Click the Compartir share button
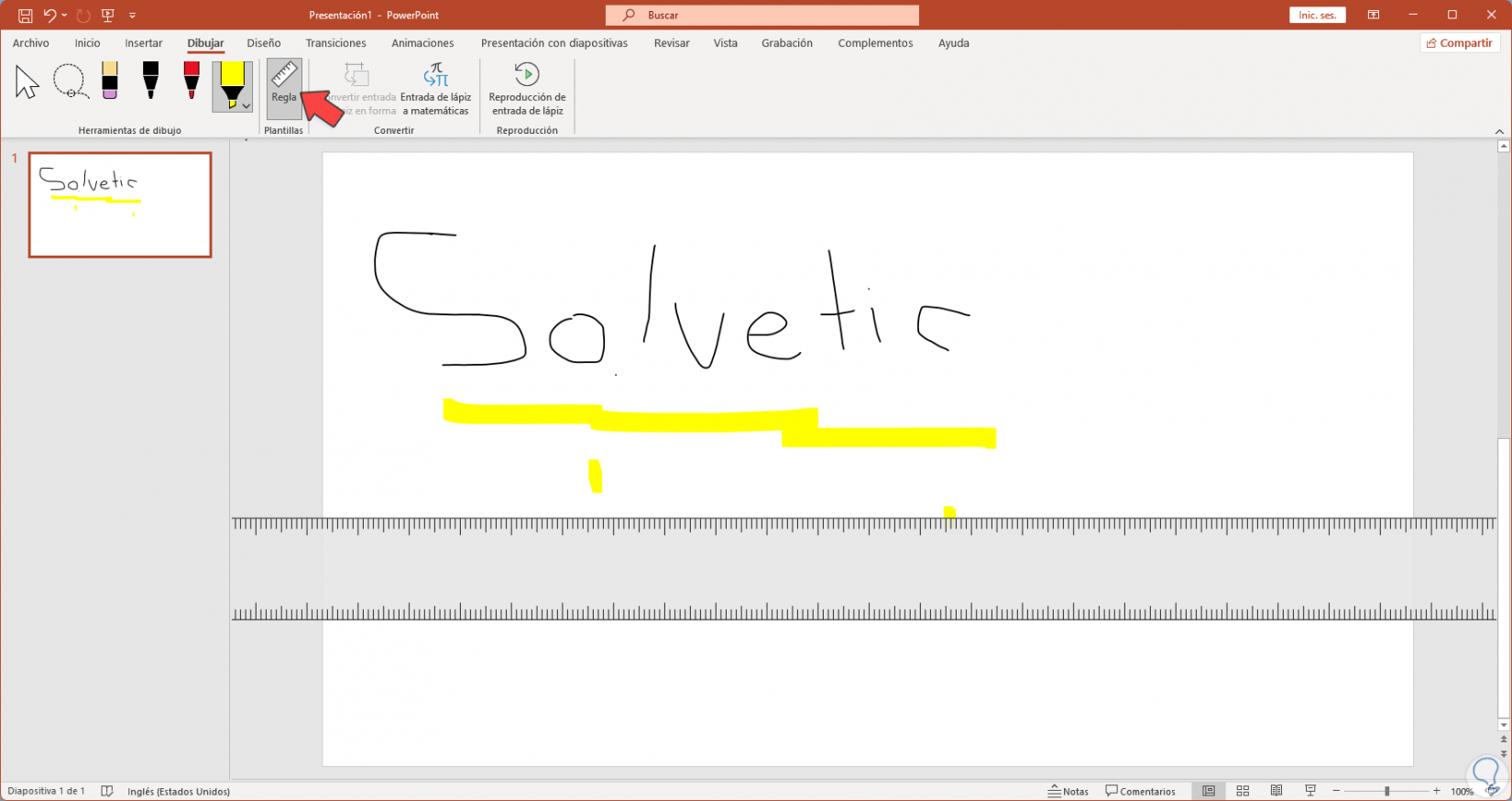1512x801 pixels. 1460,43
